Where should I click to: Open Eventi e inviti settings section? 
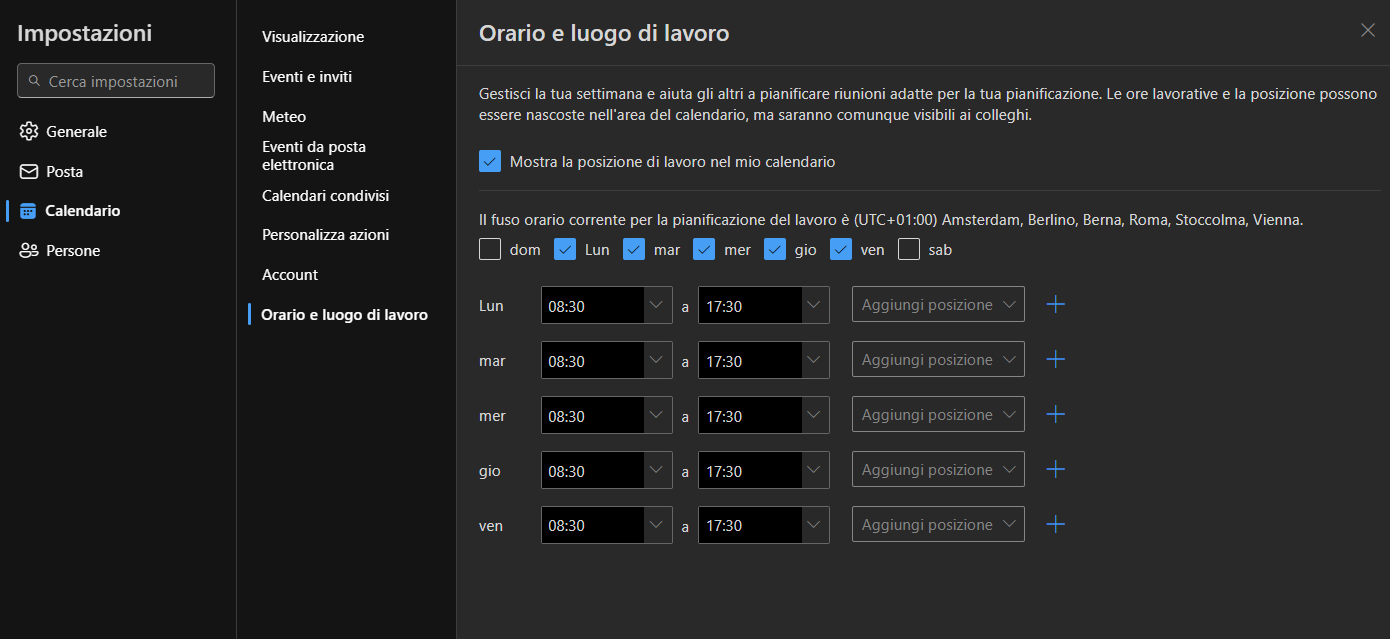point(307,77)
